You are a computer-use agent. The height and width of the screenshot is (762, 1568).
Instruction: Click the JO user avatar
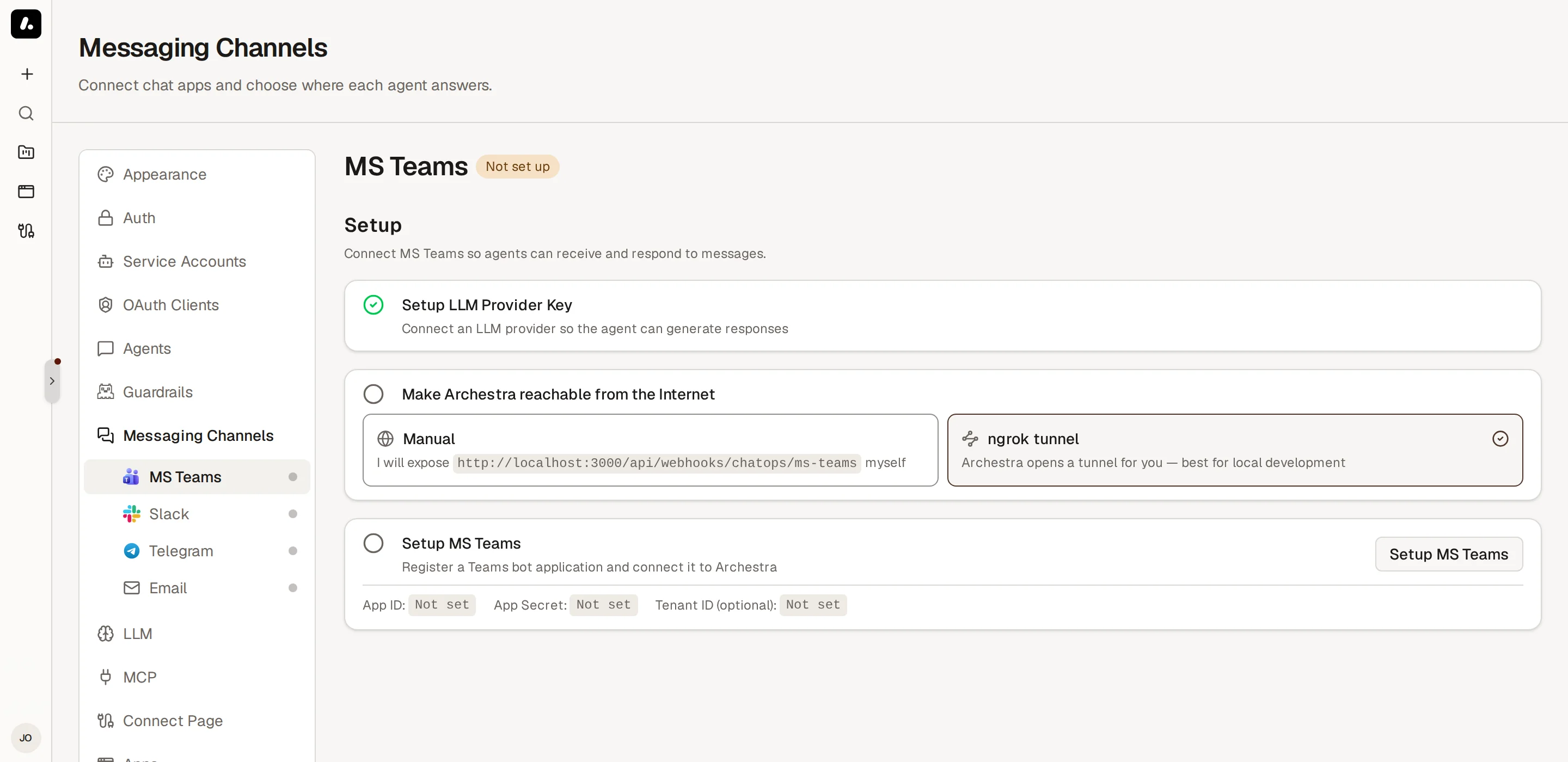coord(26,738)
